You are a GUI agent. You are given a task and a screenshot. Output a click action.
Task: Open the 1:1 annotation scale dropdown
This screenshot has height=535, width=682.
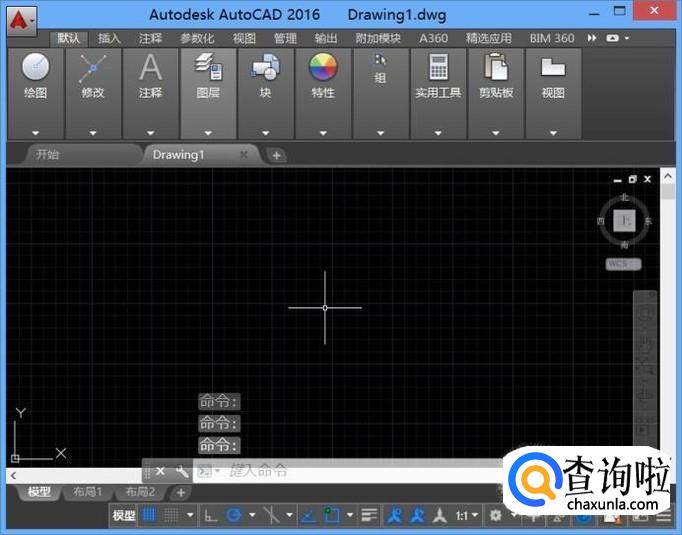pyautogui.click(x=467, y=516)
